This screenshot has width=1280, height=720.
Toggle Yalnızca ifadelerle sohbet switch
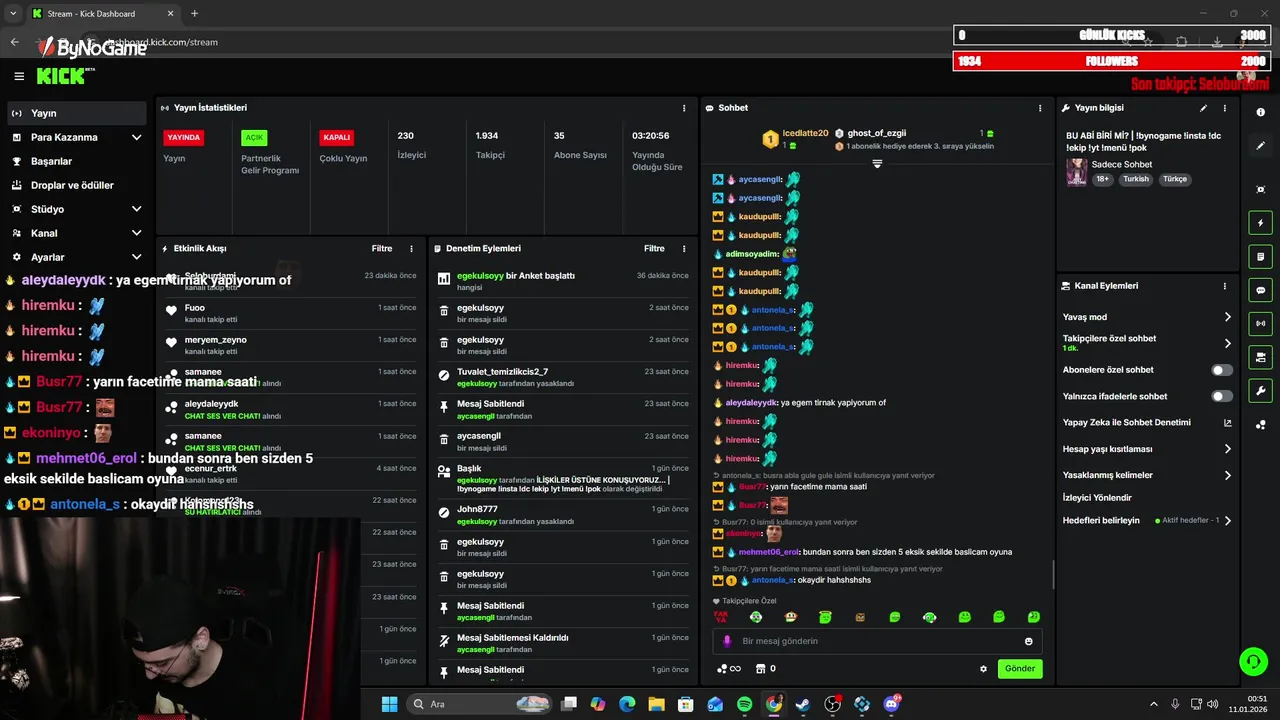1222,396
